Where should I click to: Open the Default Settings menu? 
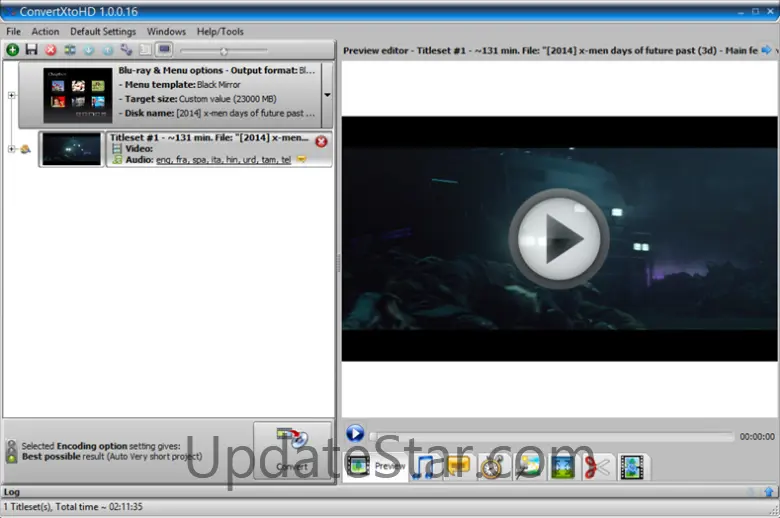pos(103,31)
